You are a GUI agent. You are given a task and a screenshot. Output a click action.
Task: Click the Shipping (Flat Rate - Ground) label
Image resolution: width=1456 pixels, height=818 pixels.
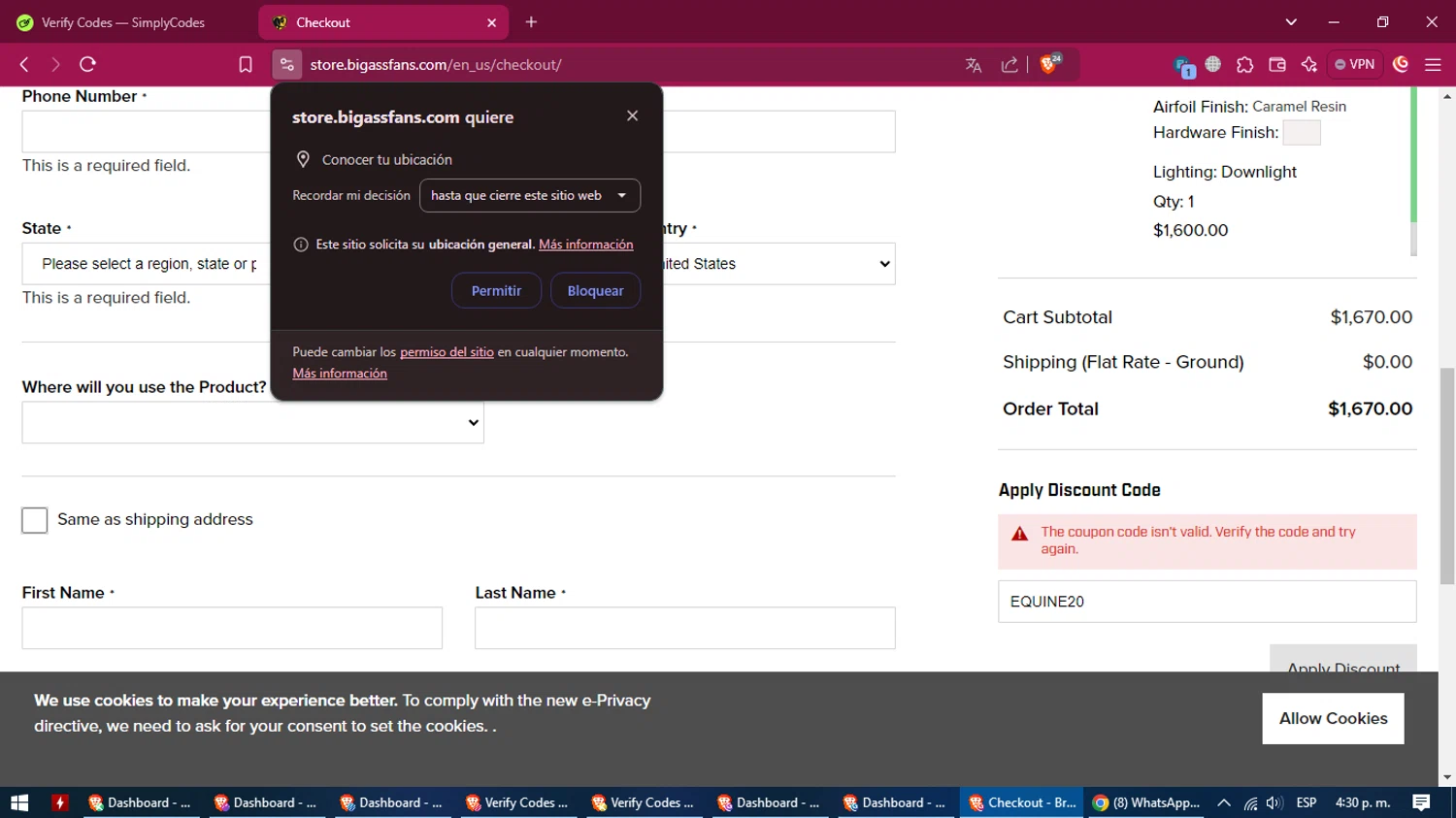(1123, 362)
